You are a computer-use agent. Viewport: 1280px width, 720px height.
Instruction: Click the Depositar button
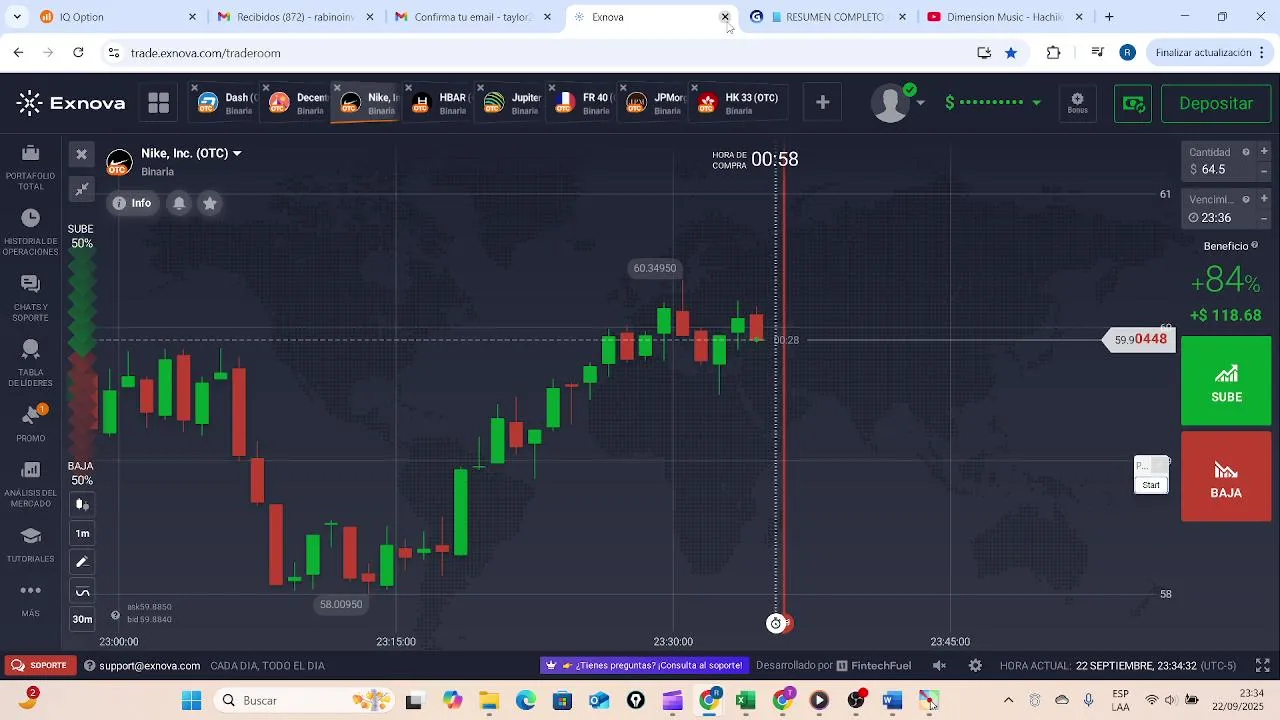[x=1216, y=103]
